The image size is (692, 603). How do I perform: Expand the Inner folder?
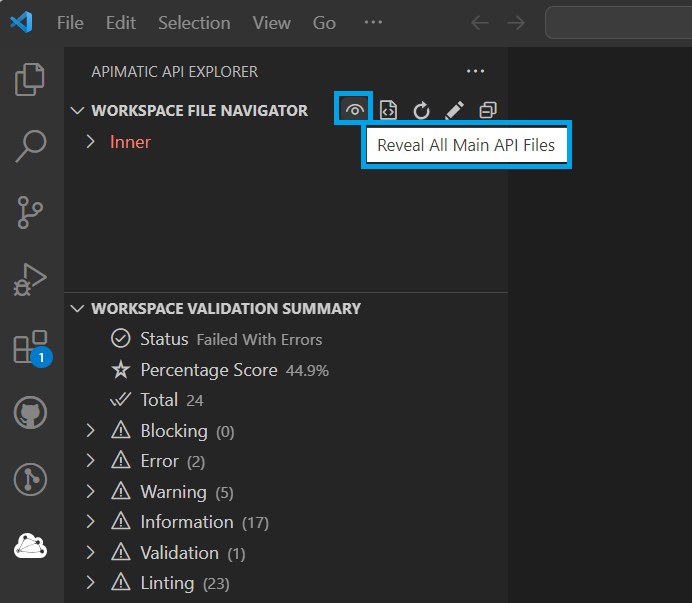point(90,142)
